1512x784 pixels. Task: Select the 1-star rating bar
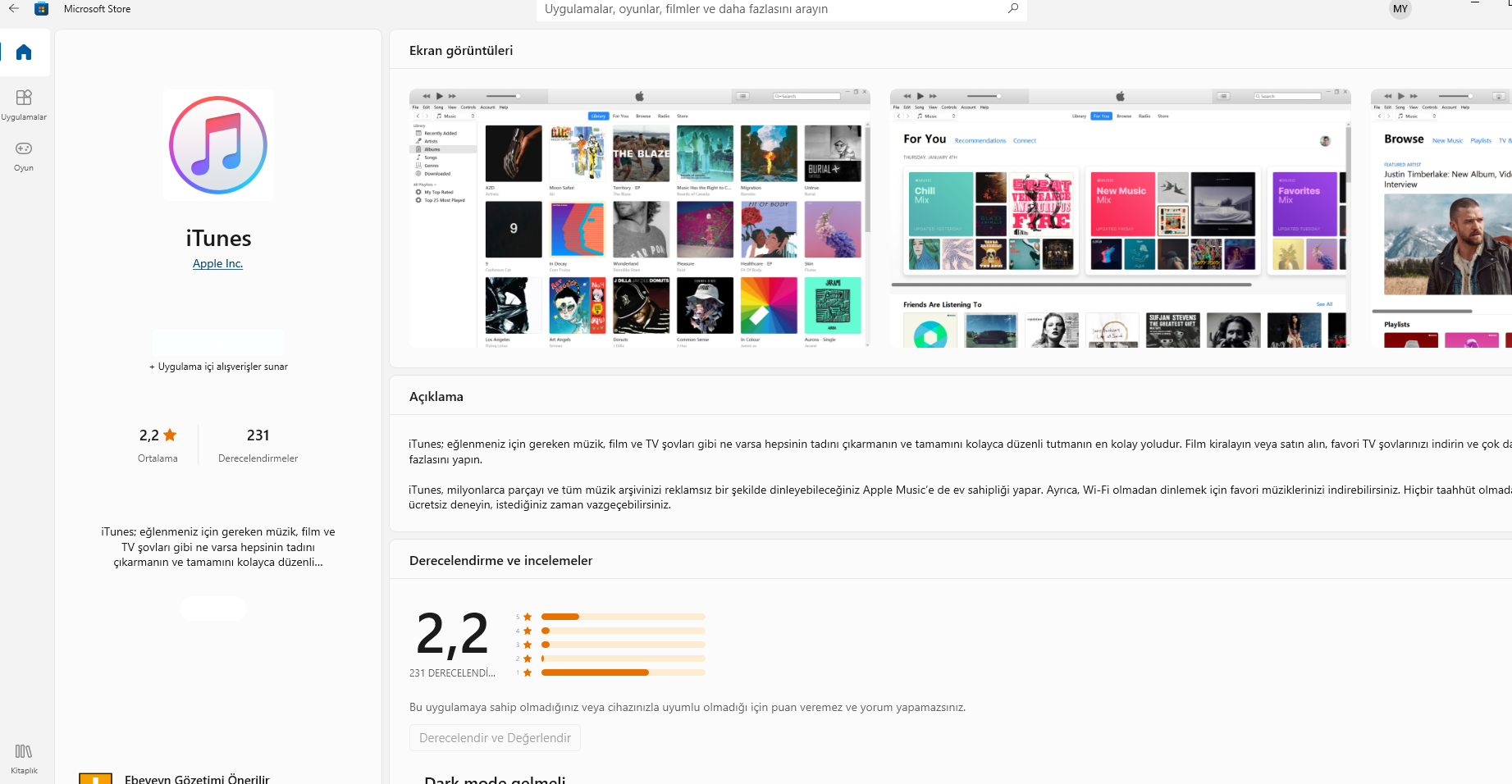[623, 672]
